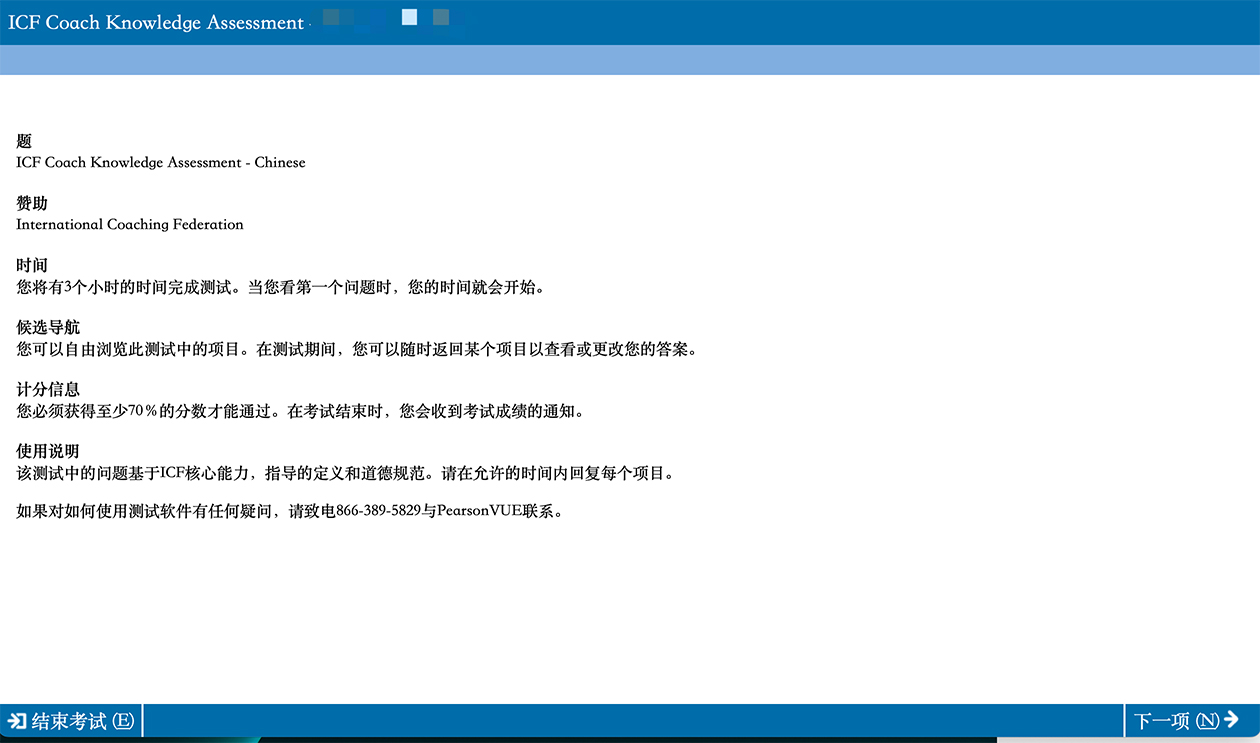Click the 3-hour time limit sentence

(280, 287)
